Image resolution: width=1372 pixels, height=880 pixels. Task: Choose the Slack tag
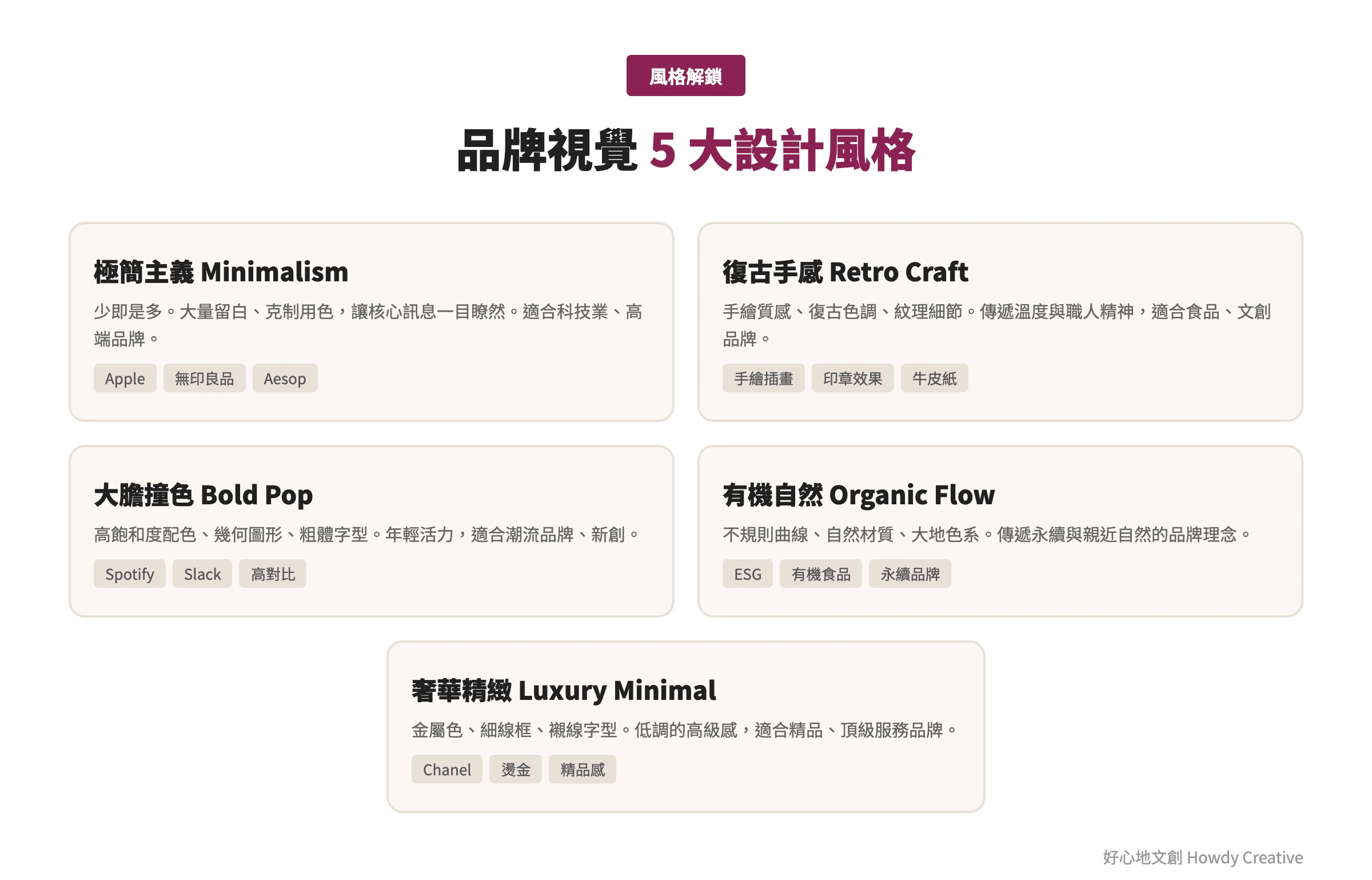[202, 574]
